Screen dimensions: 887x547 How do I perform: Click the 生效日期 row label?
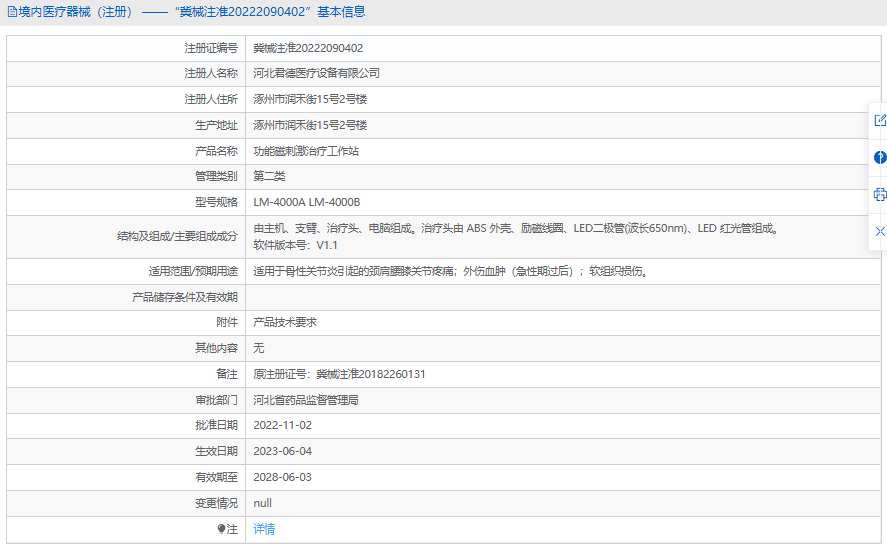[x=217, y=451]
